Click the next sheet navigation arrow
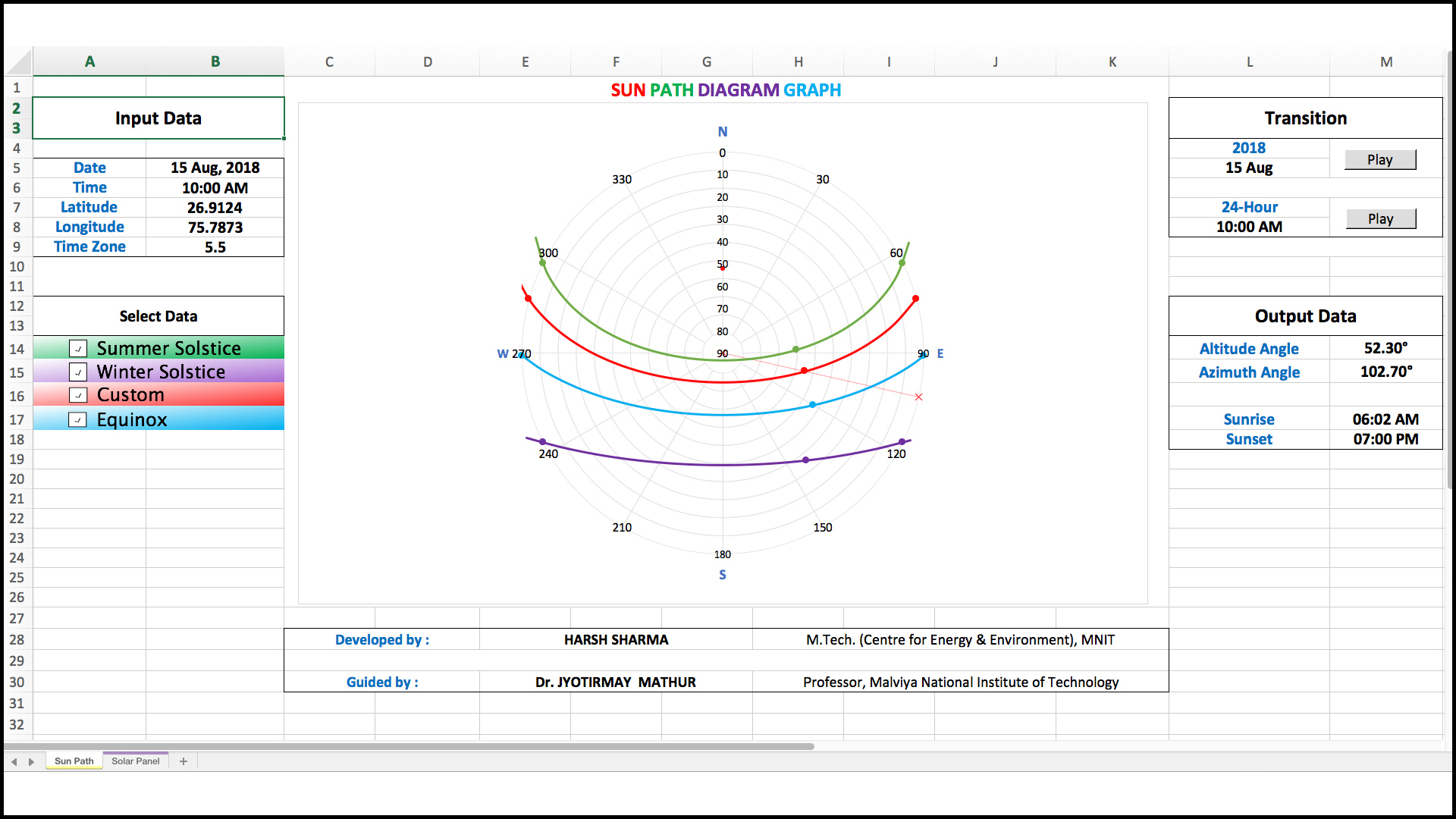The height and width of the screenshot is (819, 1456). (31, 761)
